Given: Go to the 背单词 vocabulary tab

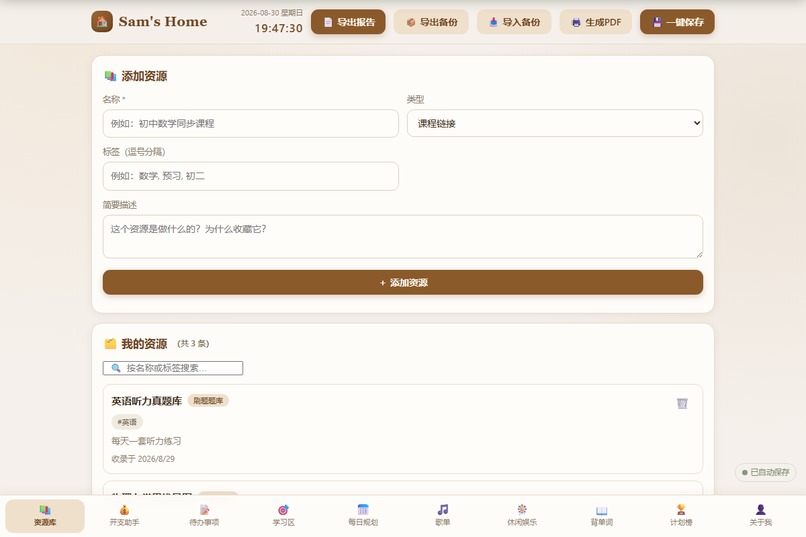Looking at the screenshot, I should tap(601, 515).
